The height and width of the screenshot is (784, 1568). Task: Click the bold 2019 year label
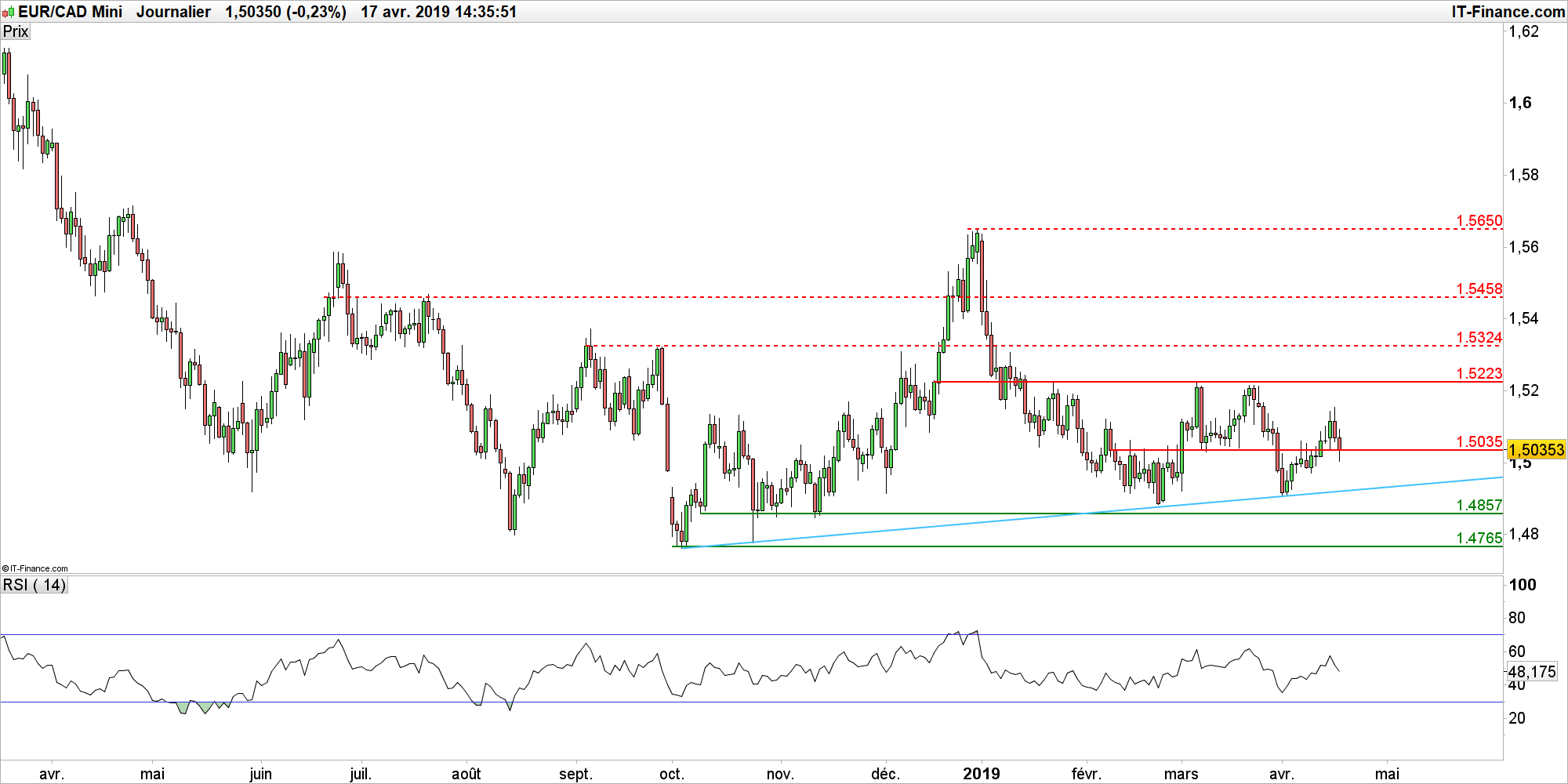coord(981,774)
